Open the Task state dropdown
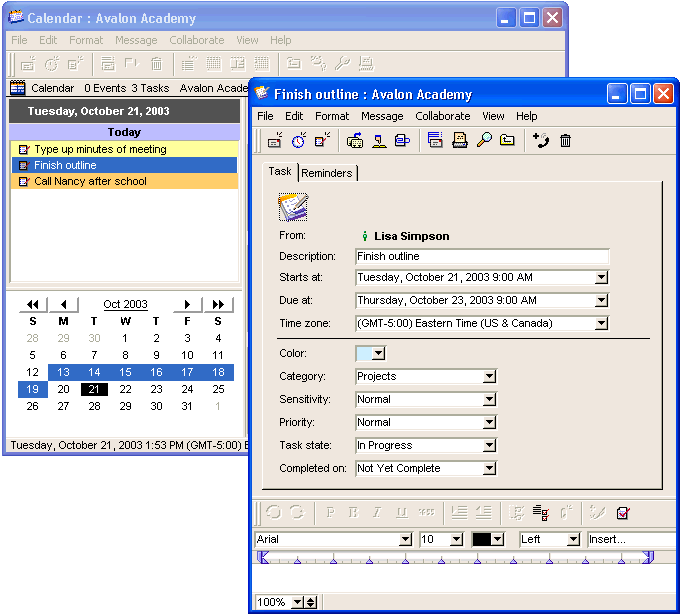680x615 pixels. [x=489, y=446]
